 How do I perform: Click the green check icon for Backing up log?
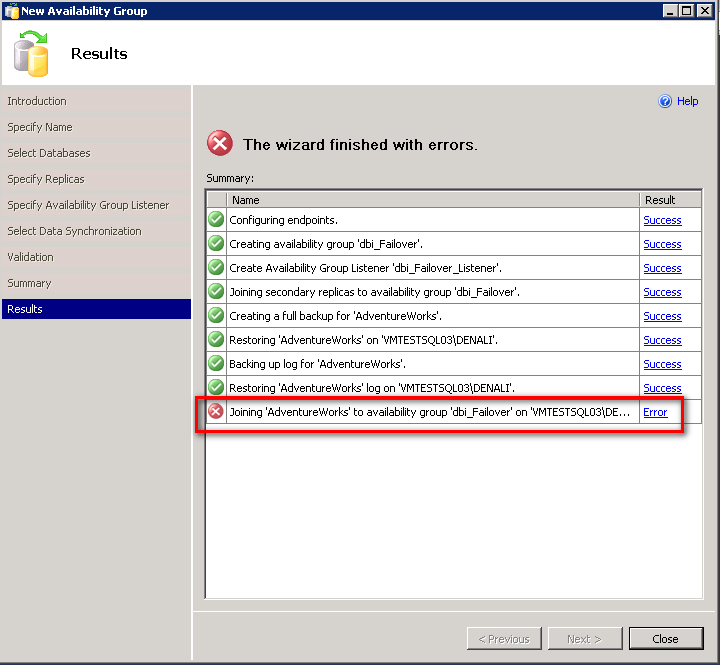[216, 364]
